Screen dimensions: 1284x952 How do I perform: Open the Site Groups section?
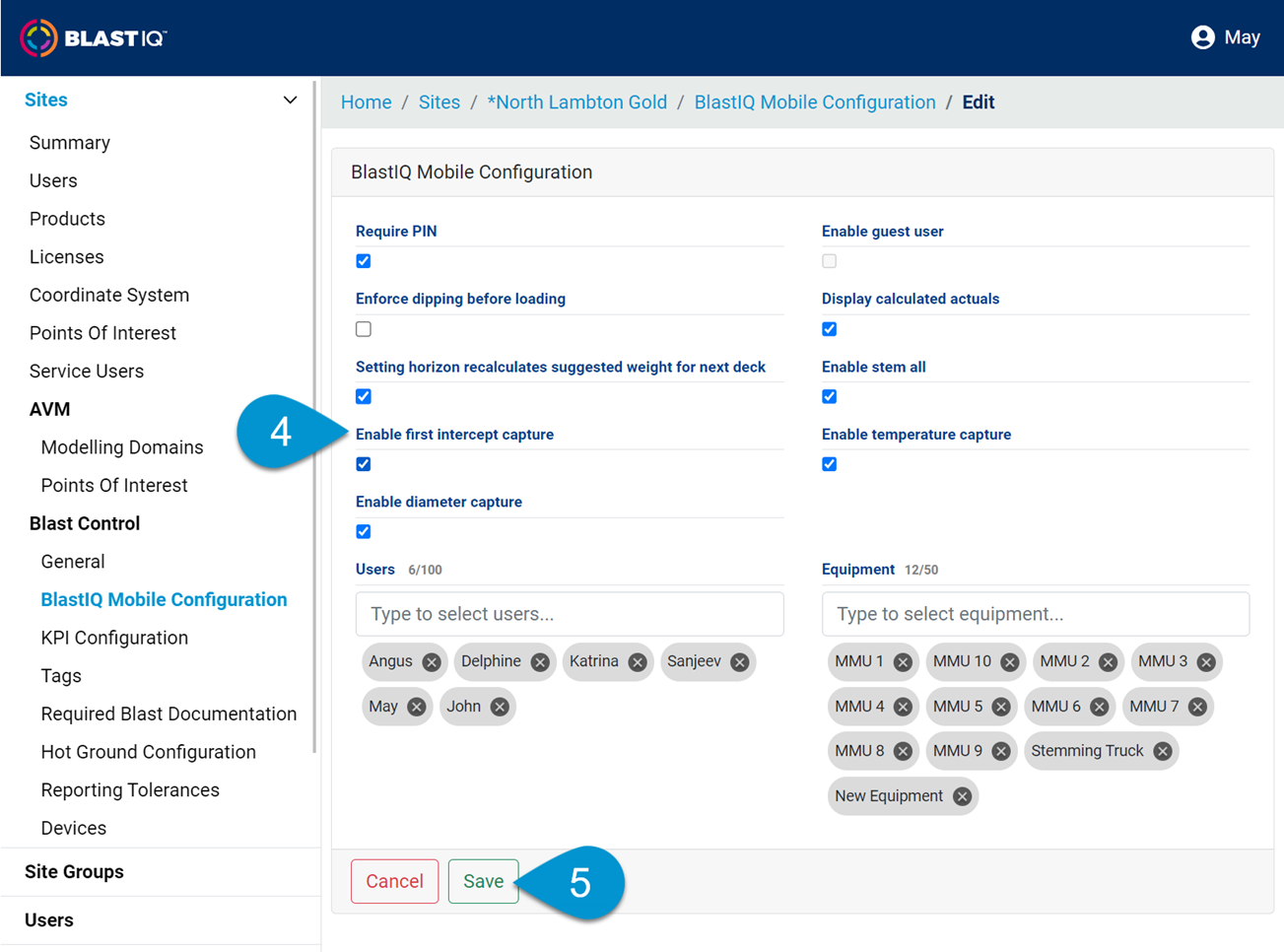pos(74,872)
